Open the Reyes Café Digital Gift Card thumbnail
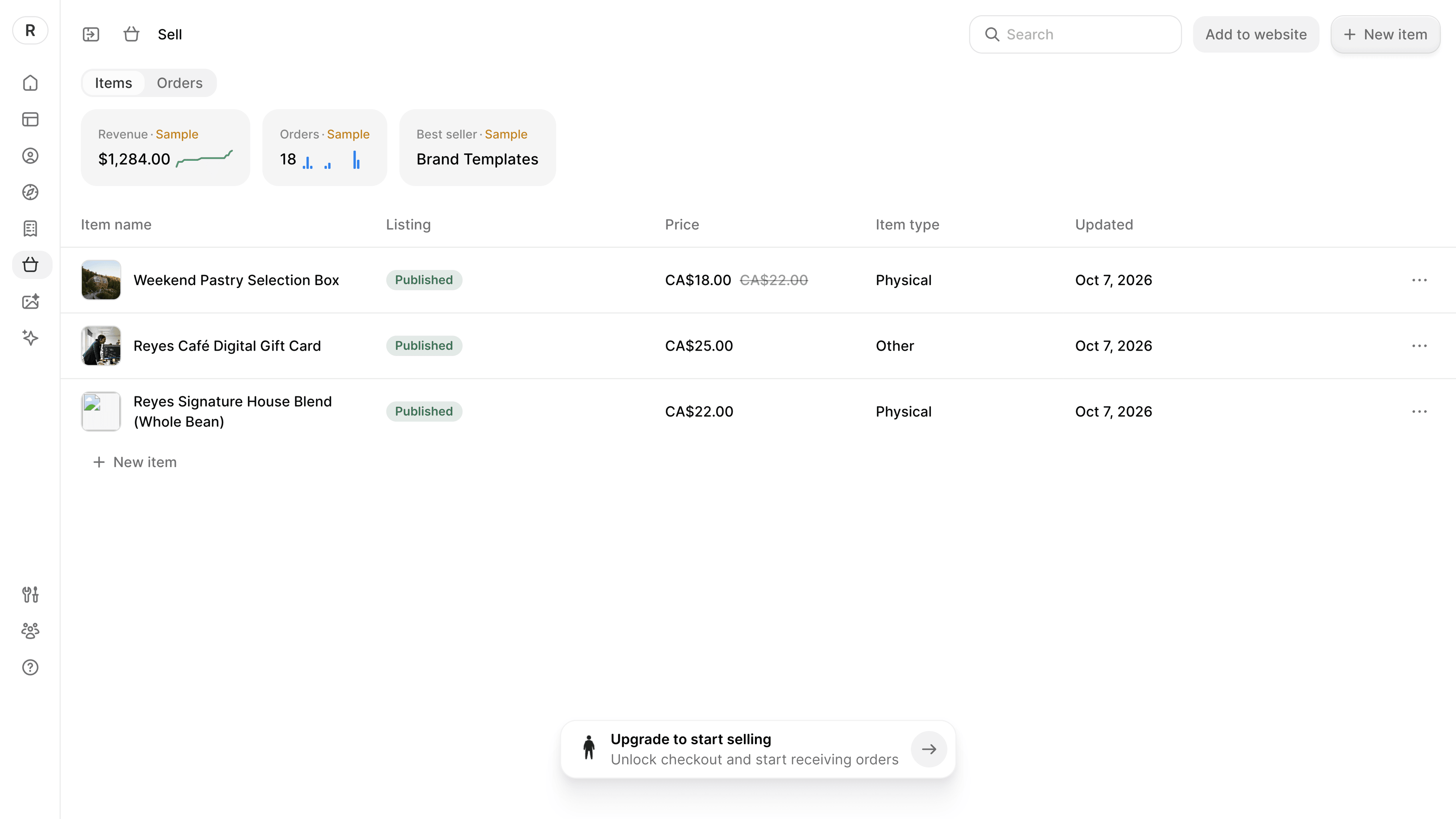The image size is (1456, 819). click(101, 345)
